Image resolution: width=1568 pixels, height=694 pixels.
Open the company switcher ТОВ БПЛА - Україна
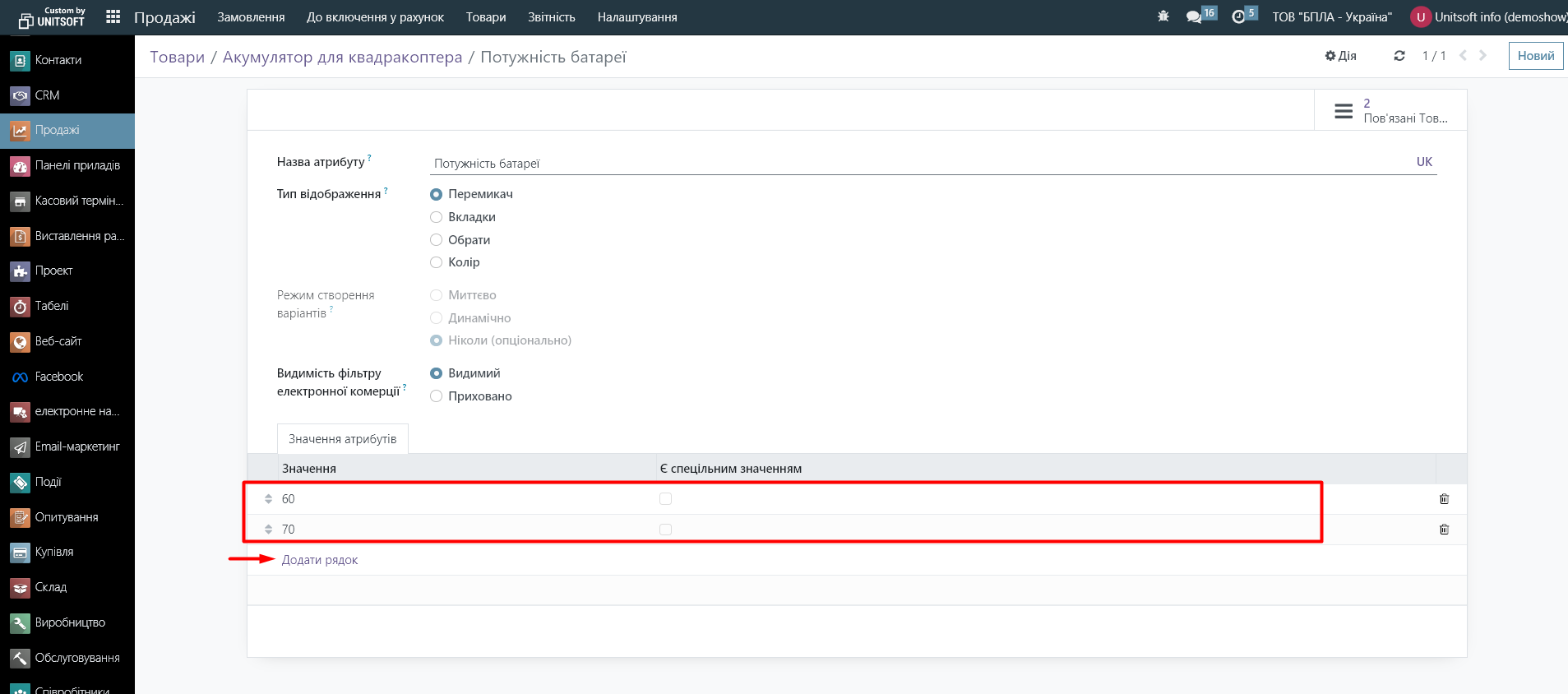pyautogui.click(x=1331, y=17)
